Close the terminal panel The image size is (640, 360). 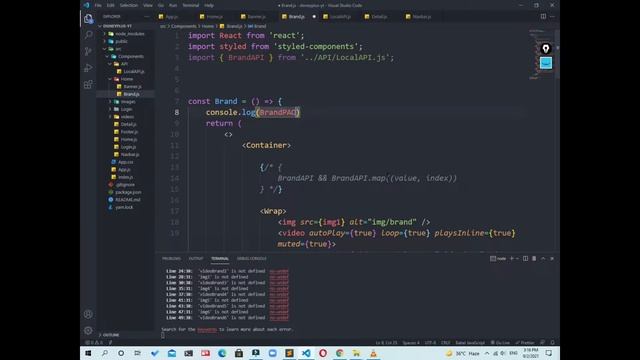click(552, 258)
